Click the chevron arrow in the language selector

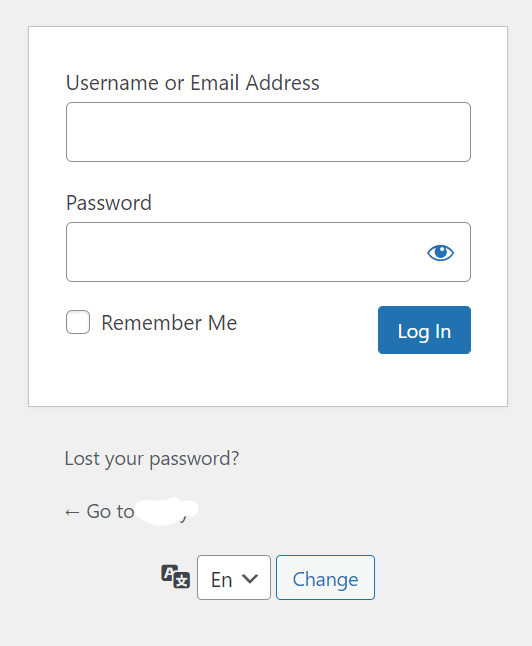[250, 578]
